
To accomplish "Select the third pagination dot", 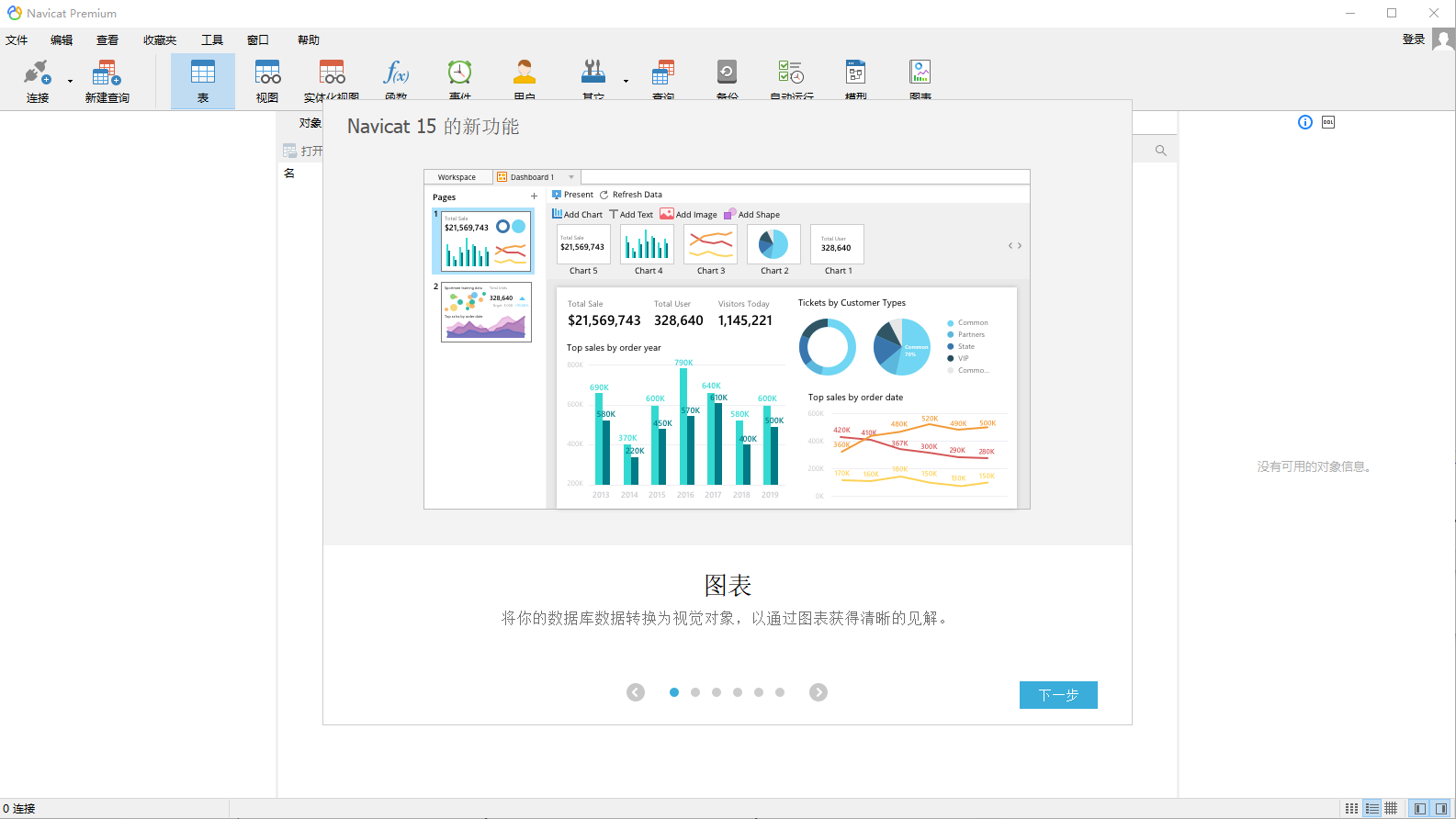I will (x=717, y=692).
